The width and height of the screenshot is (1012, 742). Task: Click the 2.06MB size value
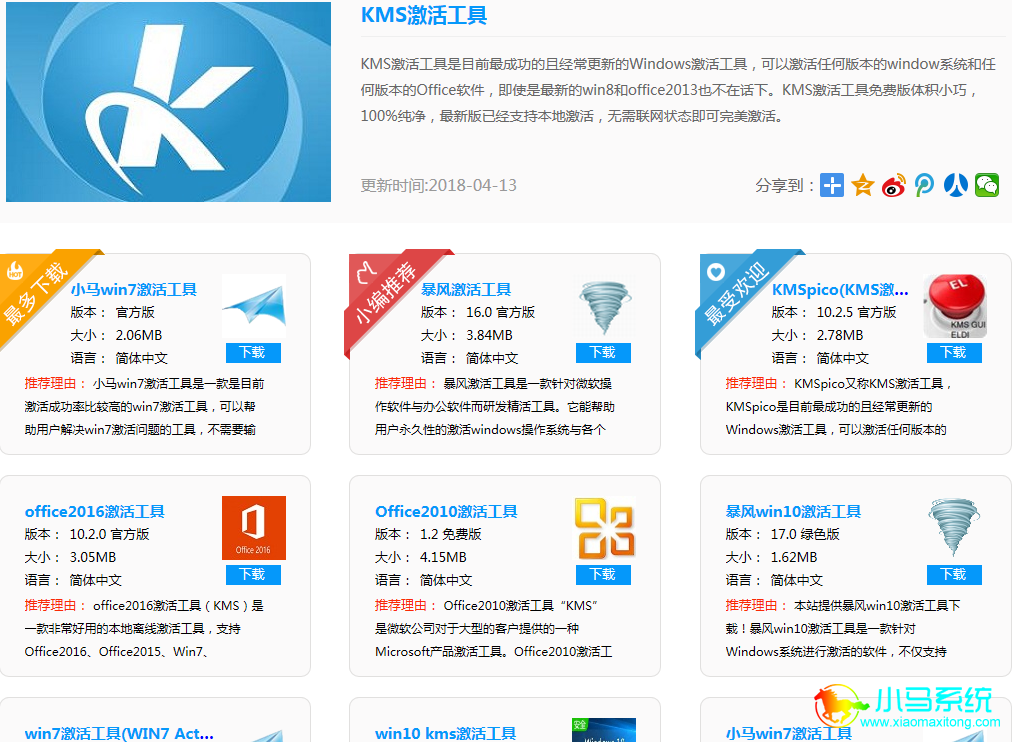(139, 336)
